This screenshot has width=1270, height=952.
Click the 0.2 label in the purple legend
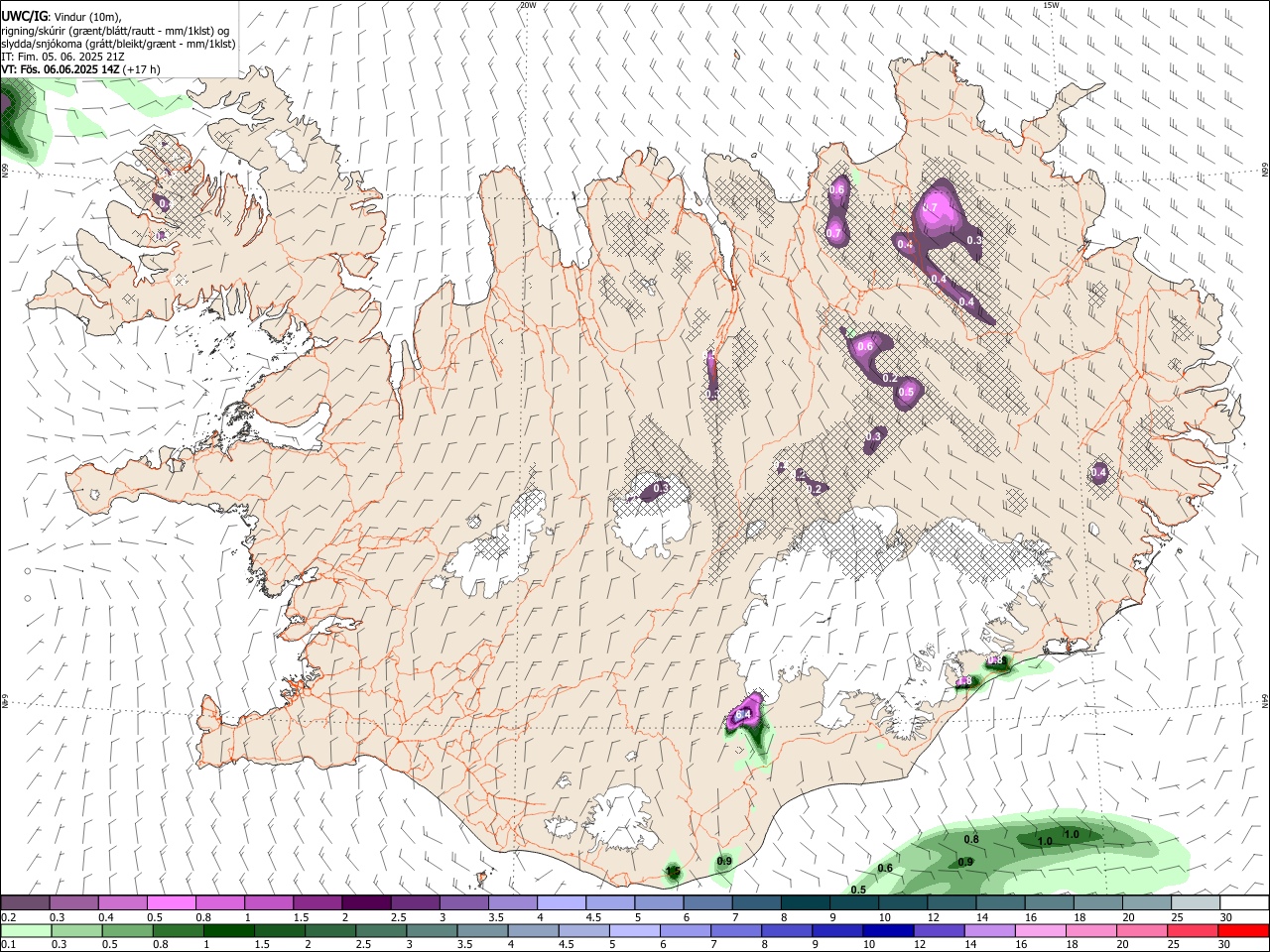coord(8,917)
